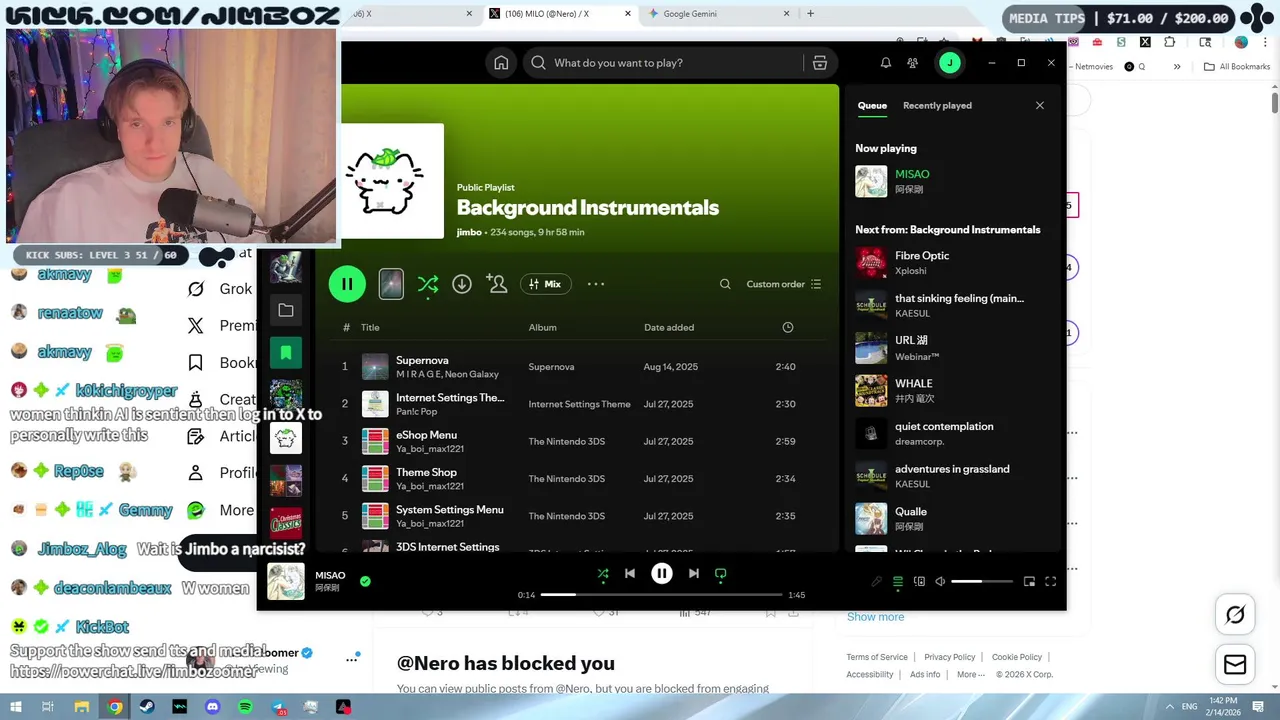Open the Privacy Policy link
Viewport: 1280px width, 720px height.
(949, 657)
